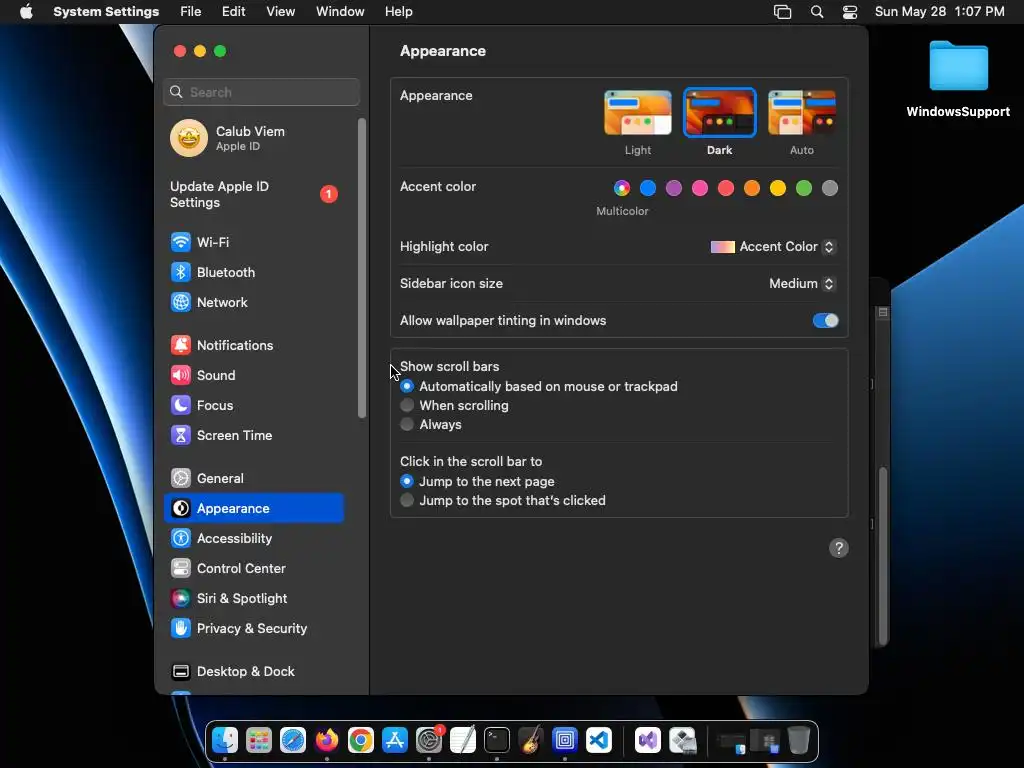Choose the Dark appearance thumbnail
The width and height of the screenshot is (1024, 768).
pyautogui.click(x=720, y=113)
